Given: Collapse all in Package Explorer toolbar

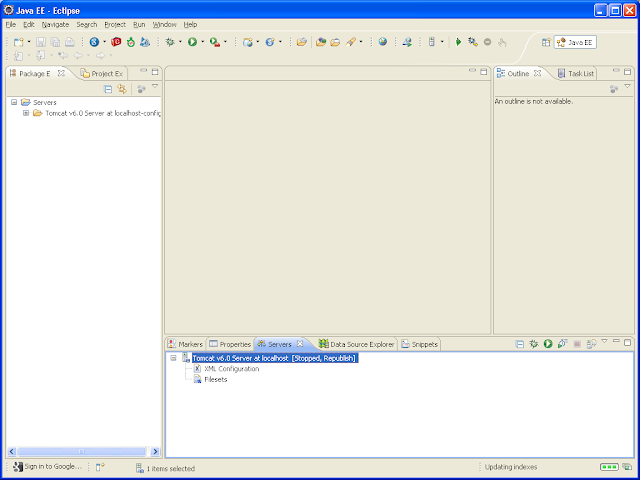Looking at the screenshot, I should click(x=108, y=89).
